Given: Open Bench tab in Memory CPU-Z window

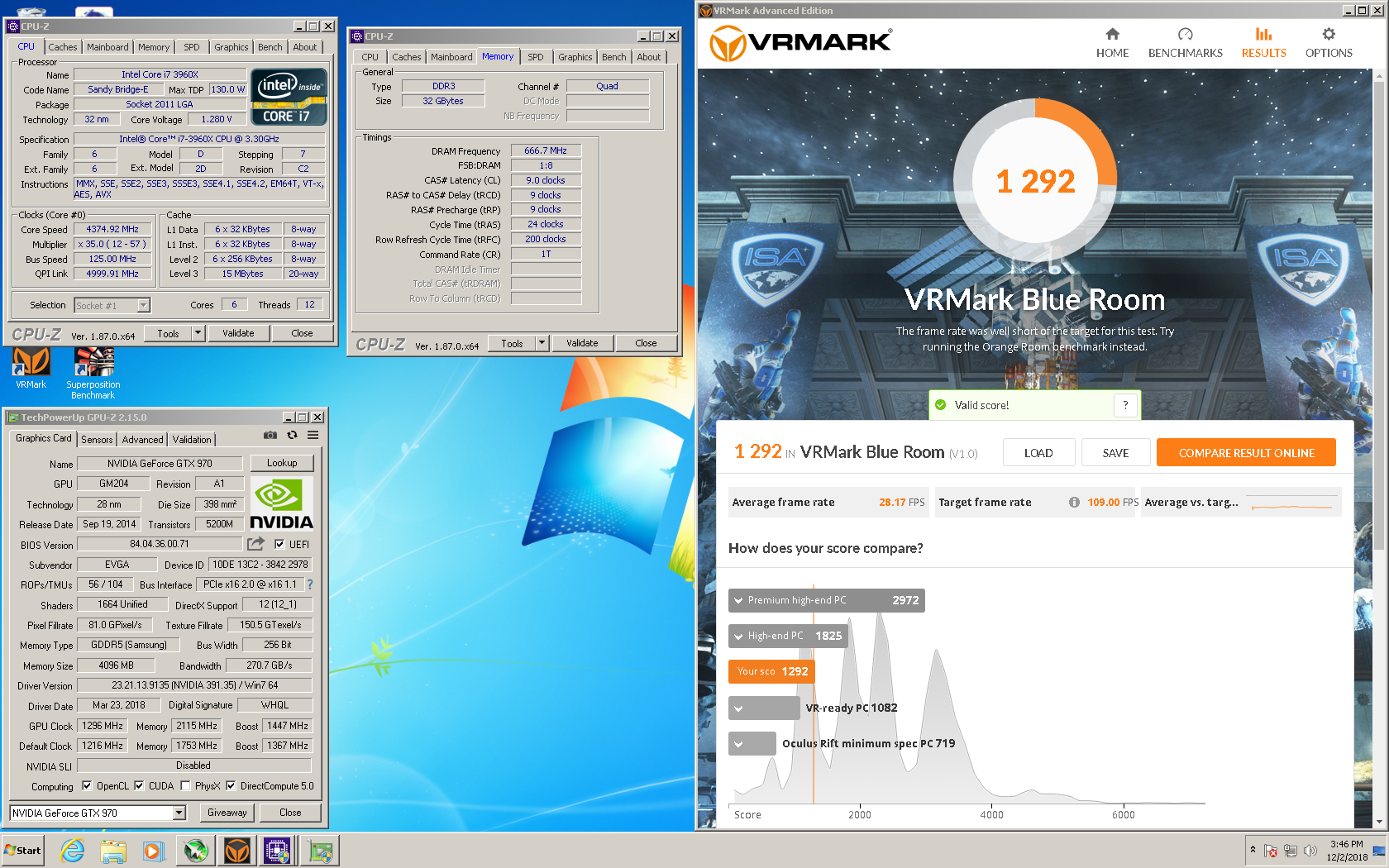Looking at the screenshot, I should click(x=613, y=57).
